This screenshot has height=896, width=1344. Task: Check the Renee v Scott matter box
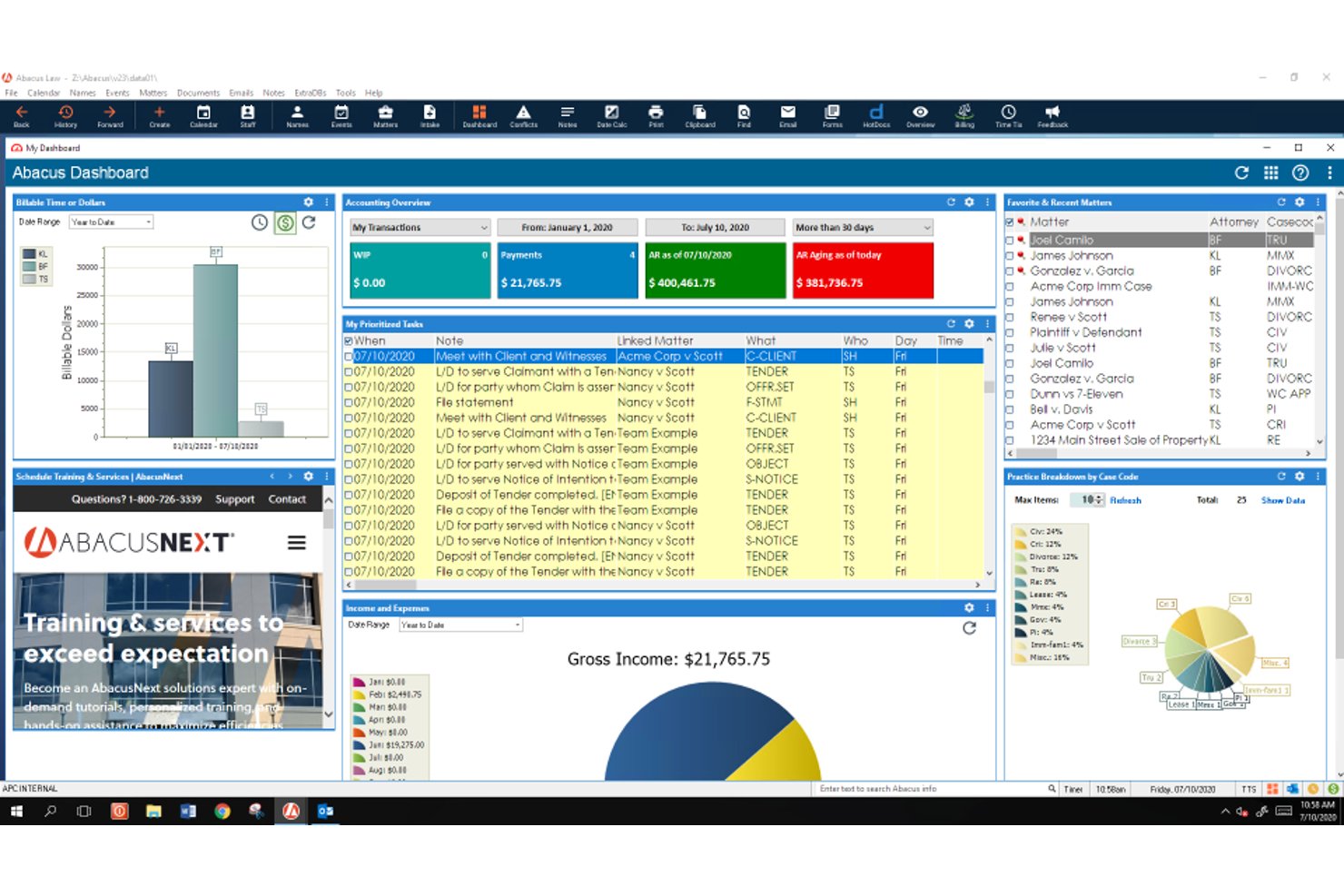click(x=1010, y=318)
